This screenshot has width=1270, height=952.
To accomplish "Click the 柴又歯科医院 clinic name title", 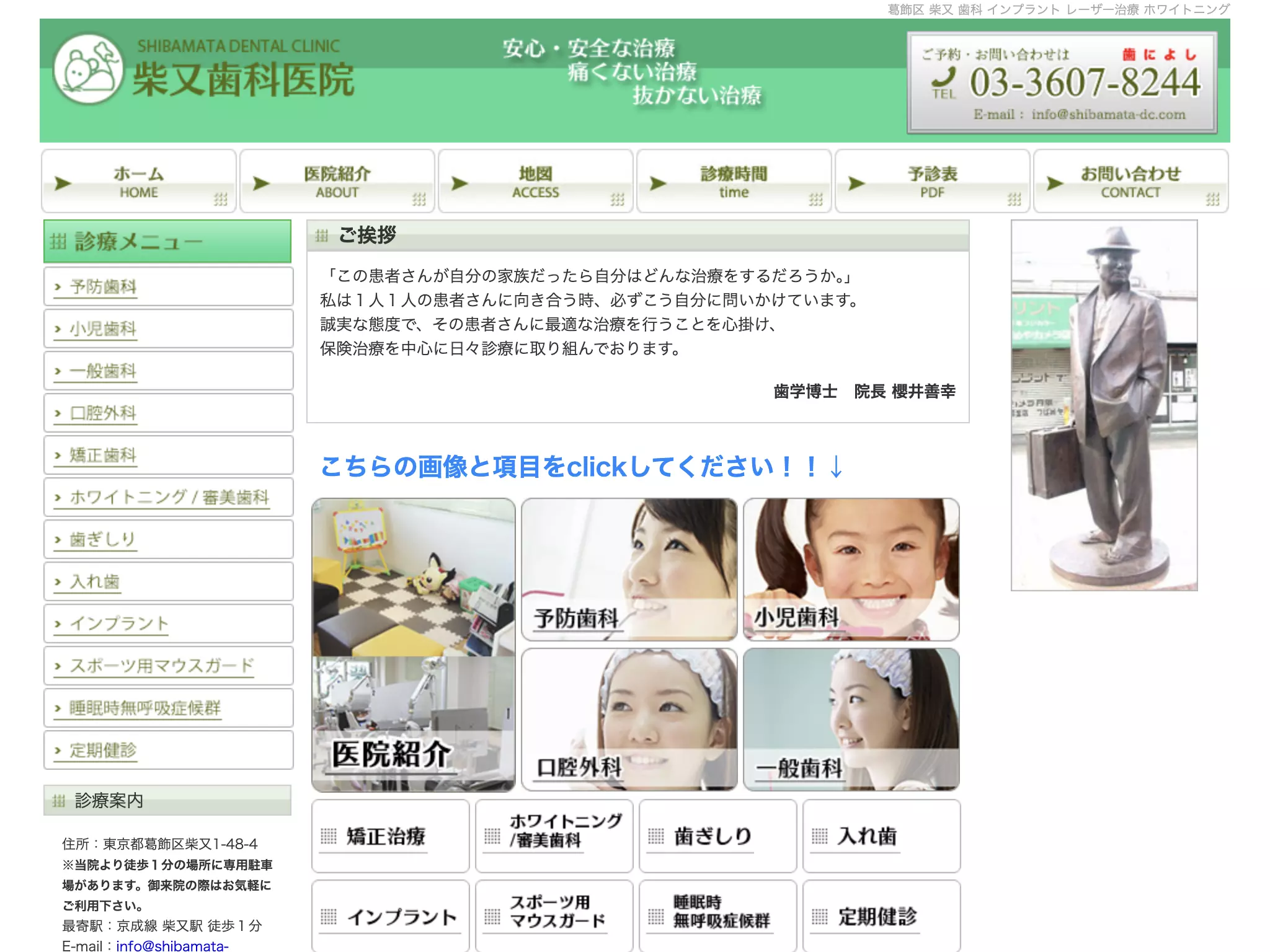I will [x=243, y=81].
